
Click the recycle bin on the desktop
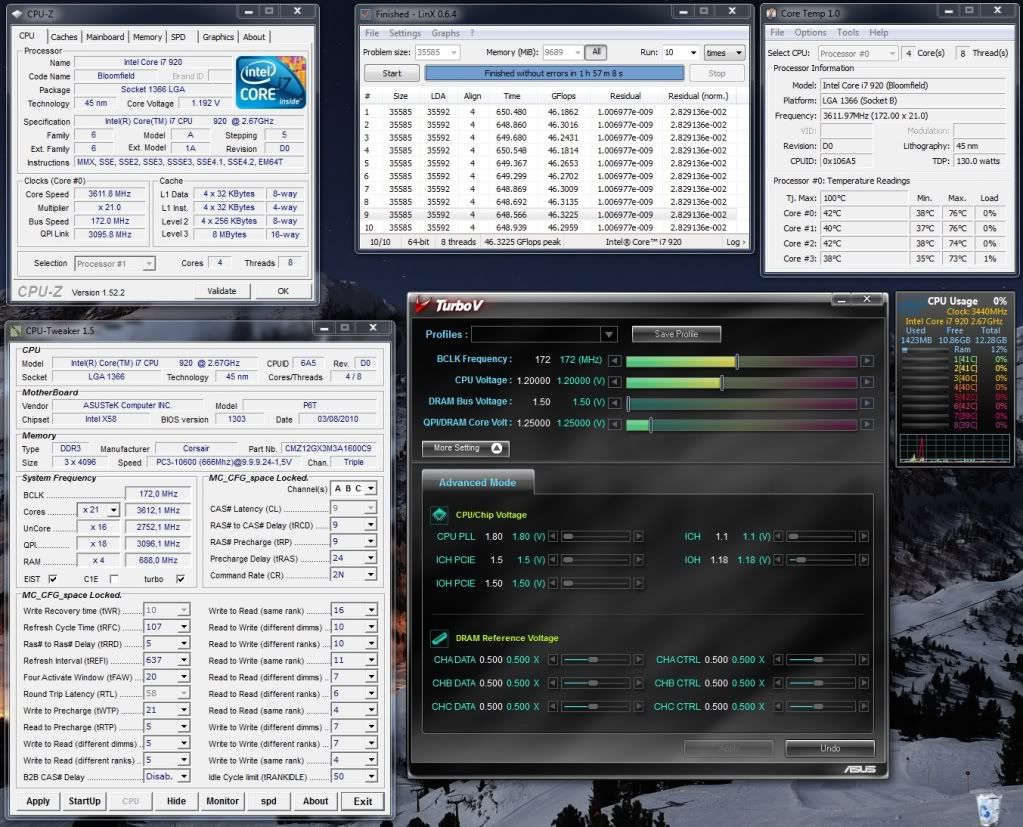(988, 807)
